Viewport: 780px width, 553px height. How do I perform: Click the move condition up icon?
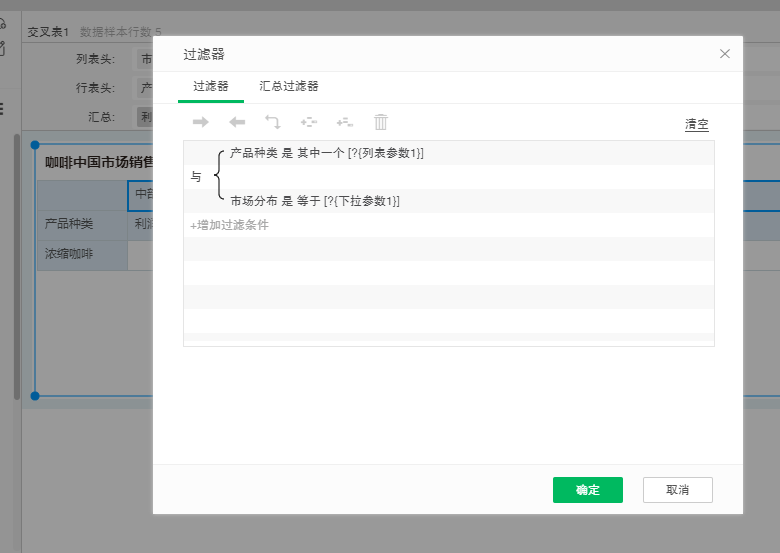(308, 122)
